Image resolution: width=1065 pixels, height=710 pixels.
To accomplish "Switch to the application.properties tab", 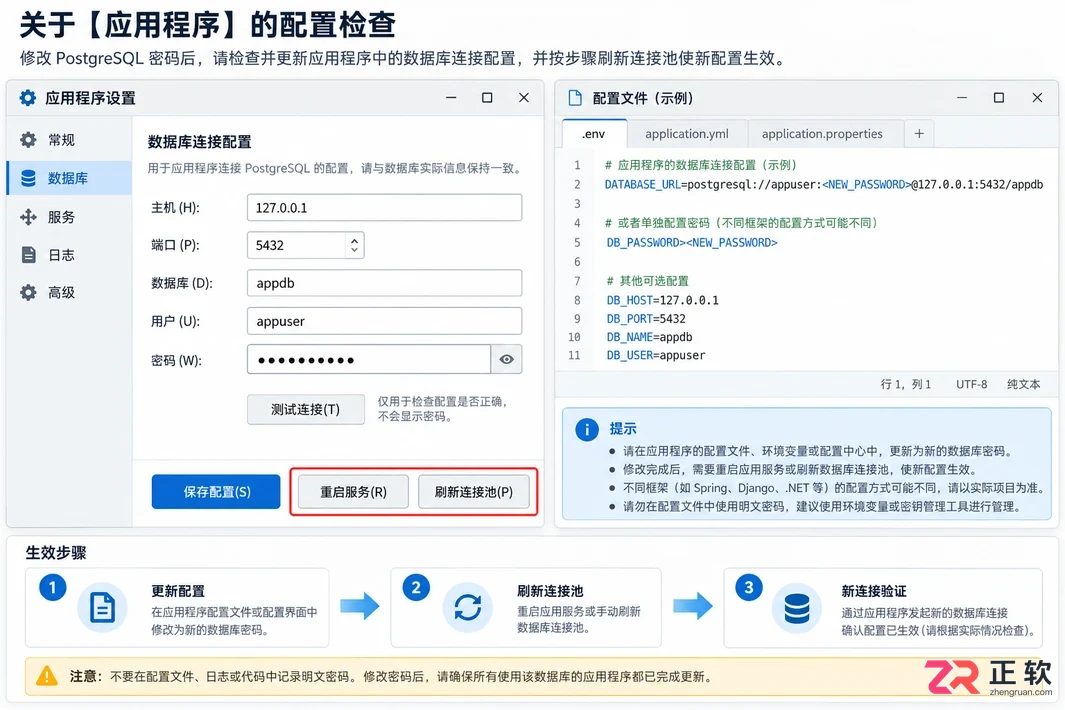I will (822, 134).
